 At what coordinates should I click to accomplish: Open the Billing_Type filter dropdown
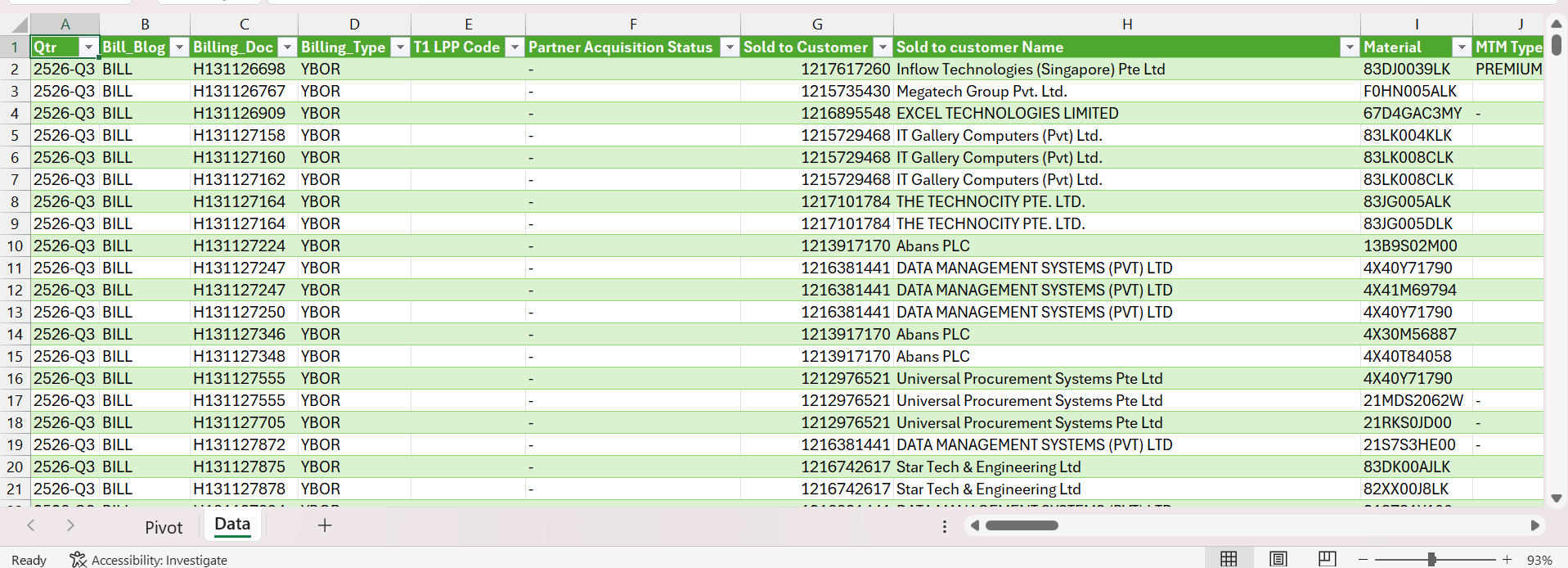click(x=400, y=47)
